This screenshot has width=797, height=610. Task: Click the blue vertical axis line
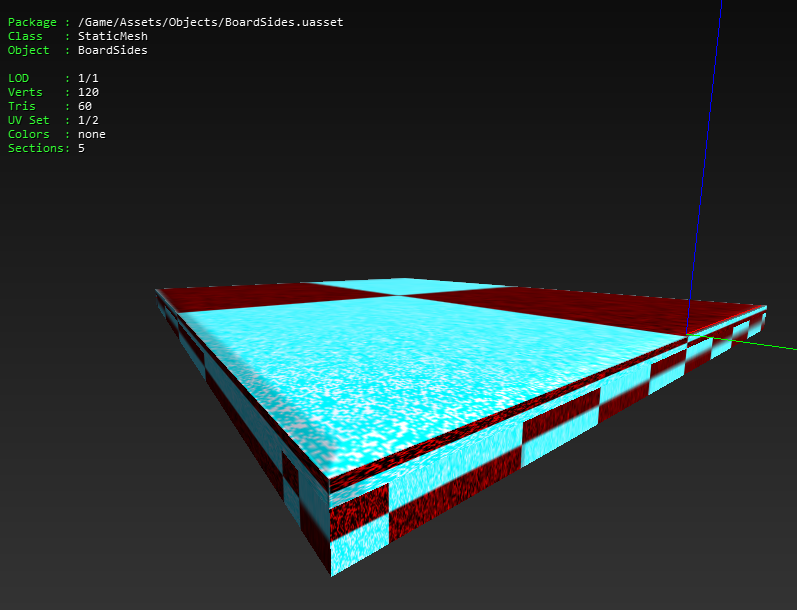pyautogui.click(x=704, y=168)
